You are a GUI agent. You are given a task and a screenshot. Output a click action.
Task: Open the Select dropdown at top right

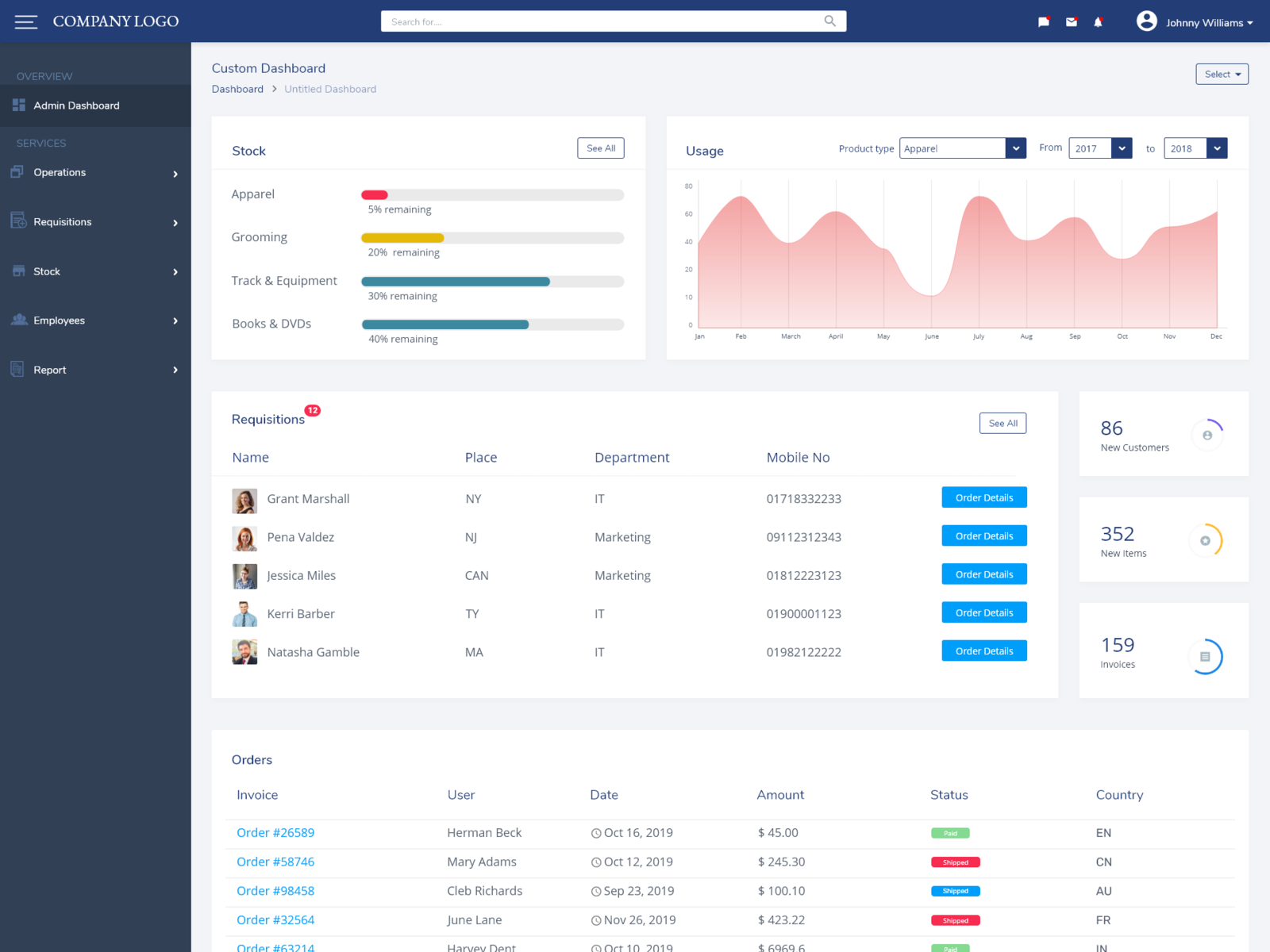pos(1222,74)
